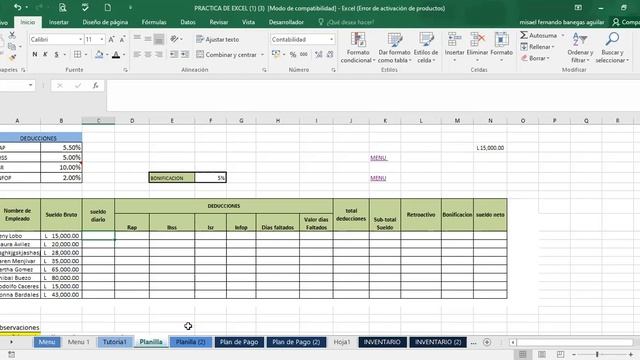Open the Diseño de página tab

pyautogui.click(x=105, y=22)
